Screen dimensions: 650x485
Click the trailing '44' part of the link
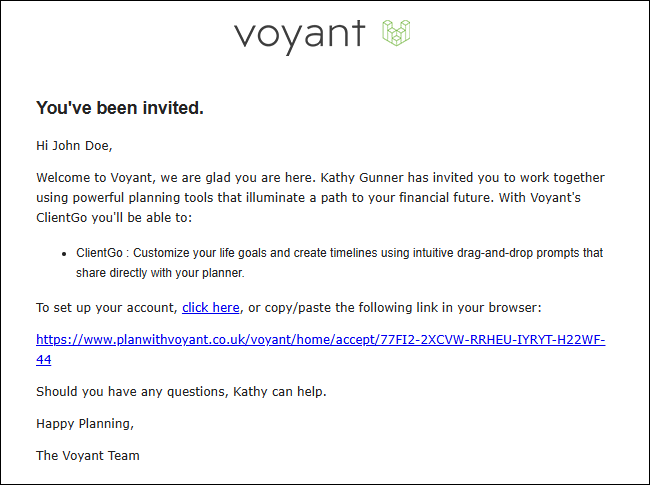pos(44,359)
